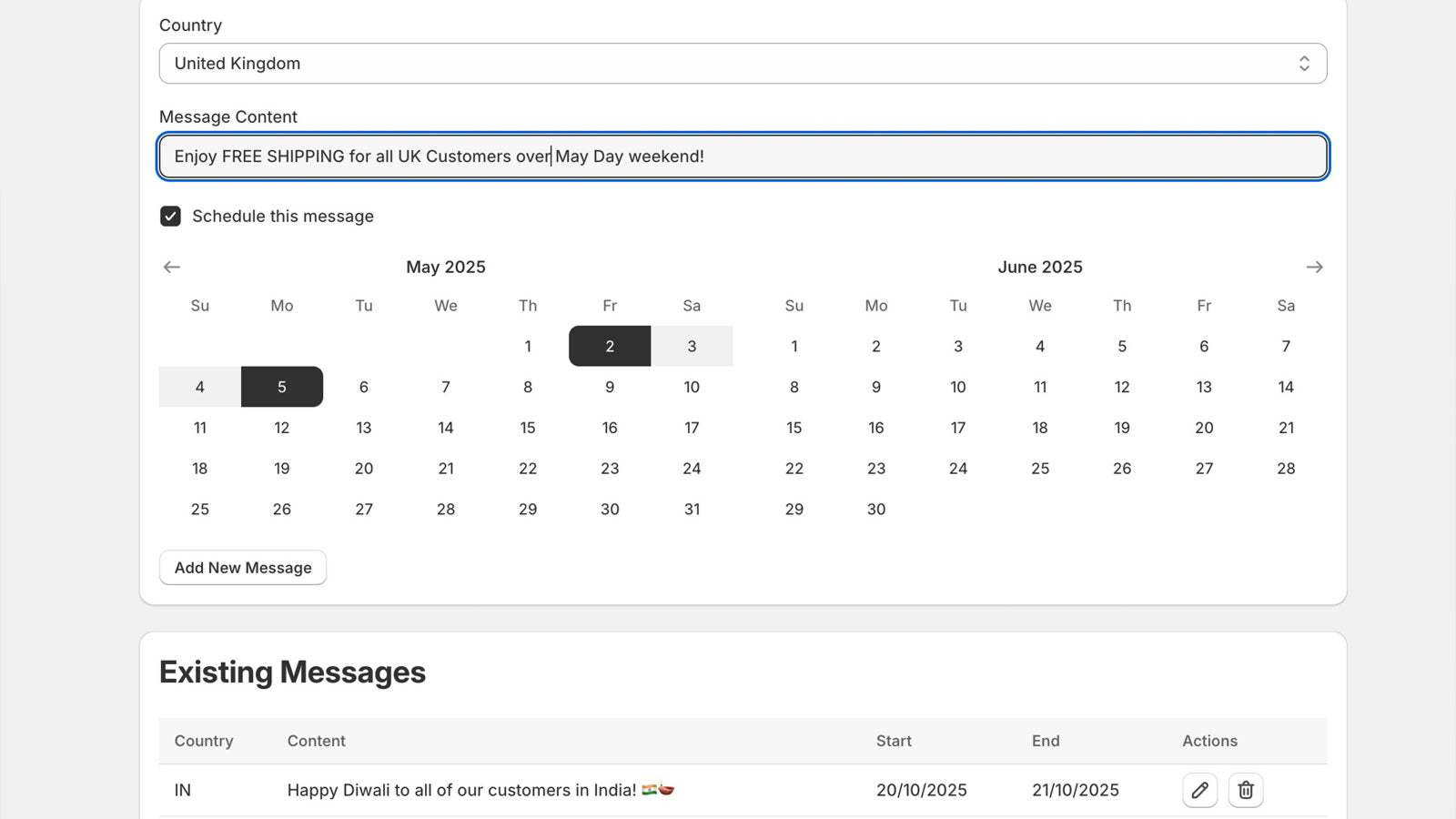The image size is (1456, 819).
Task: Click the End column header
Action: click(1046, 741)
